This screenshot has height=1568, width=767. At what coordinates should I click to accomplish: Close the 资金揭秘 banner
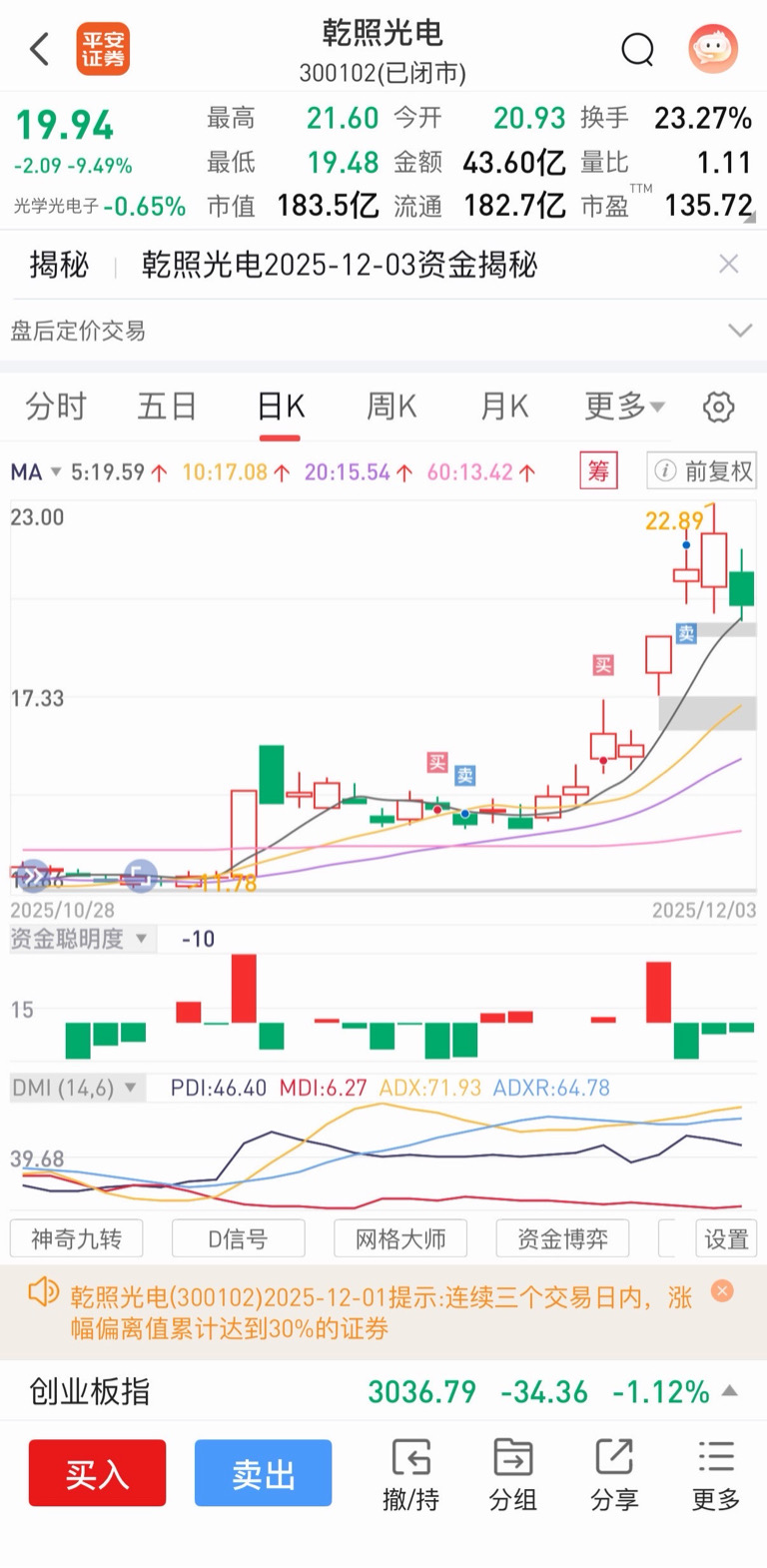pyautogui.click(x=729, y=264)
